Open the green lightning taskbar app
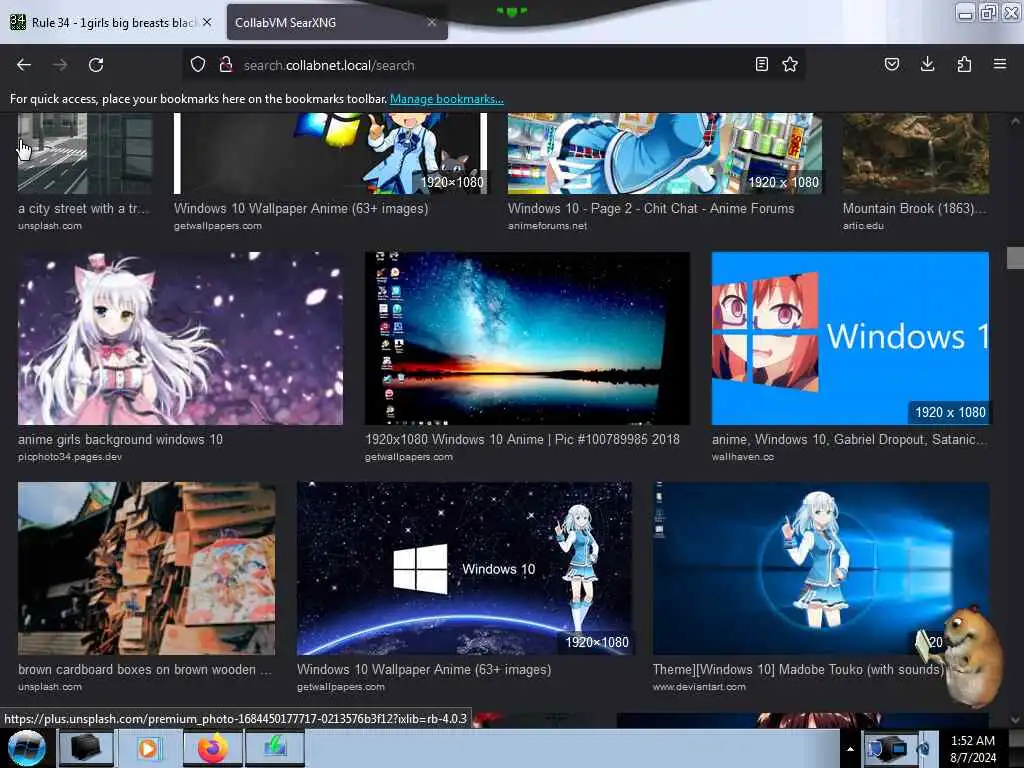The height and width of the screenshot is (768, 1024). pos(275,748)
